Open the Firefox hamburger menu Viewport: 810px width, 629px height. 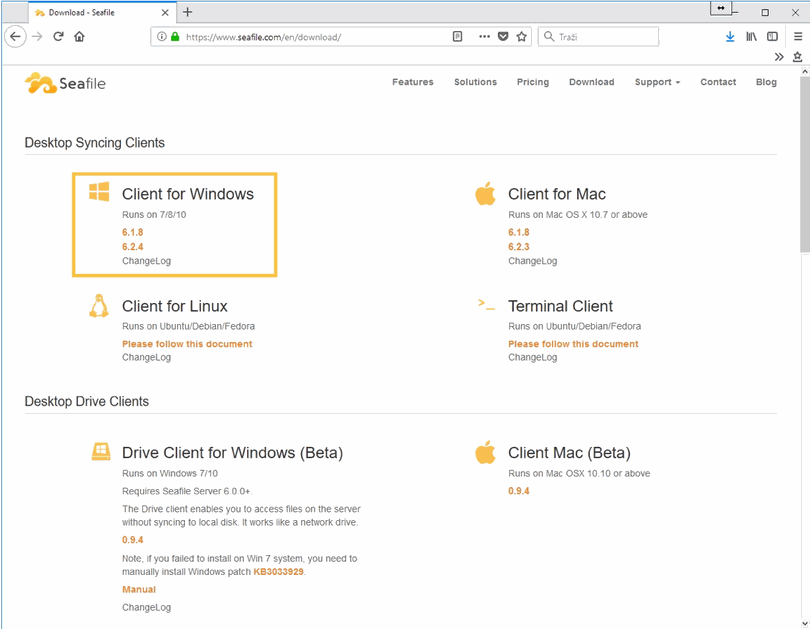pos(798,37)
